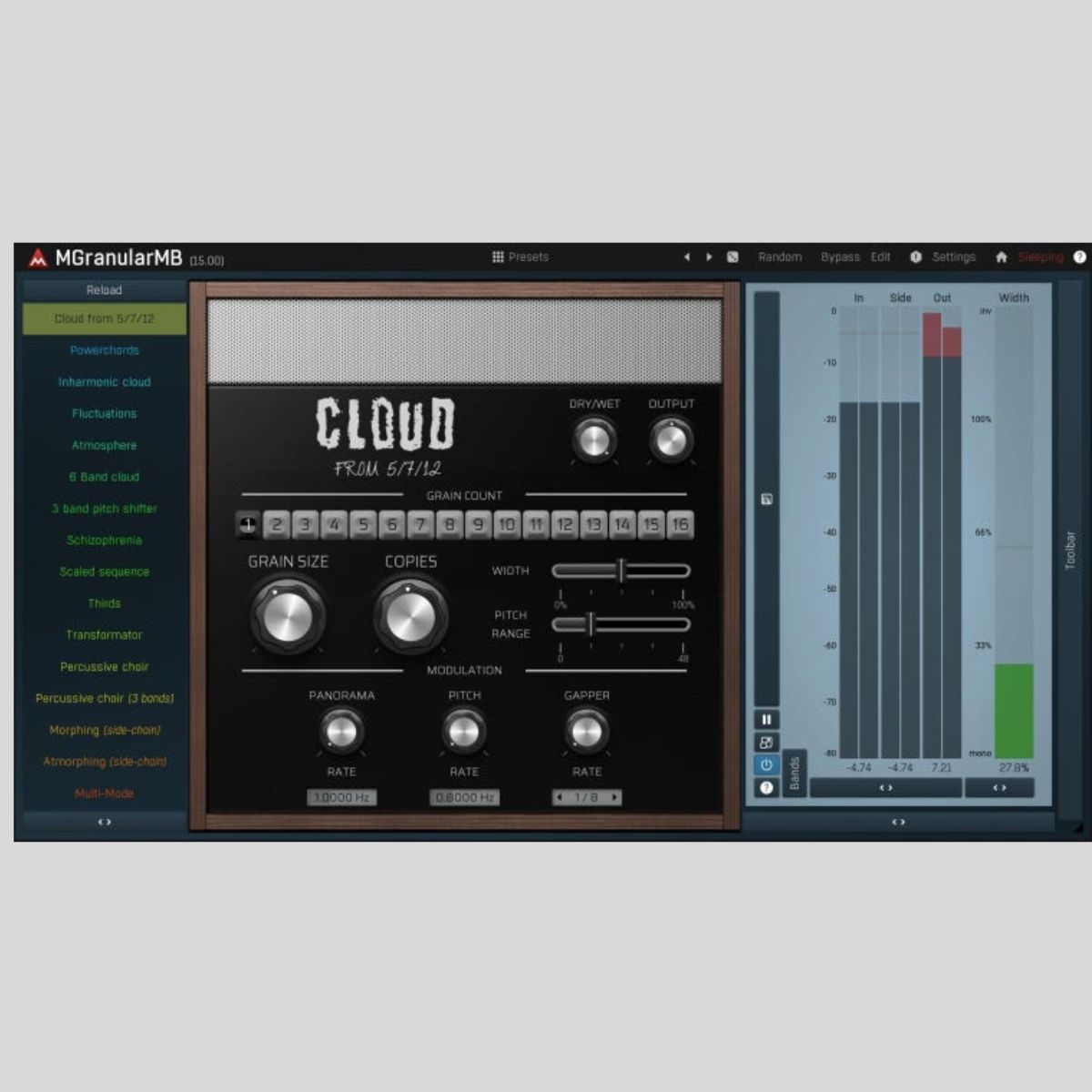
Task: Click the Reload button
Action: [105, 290]
